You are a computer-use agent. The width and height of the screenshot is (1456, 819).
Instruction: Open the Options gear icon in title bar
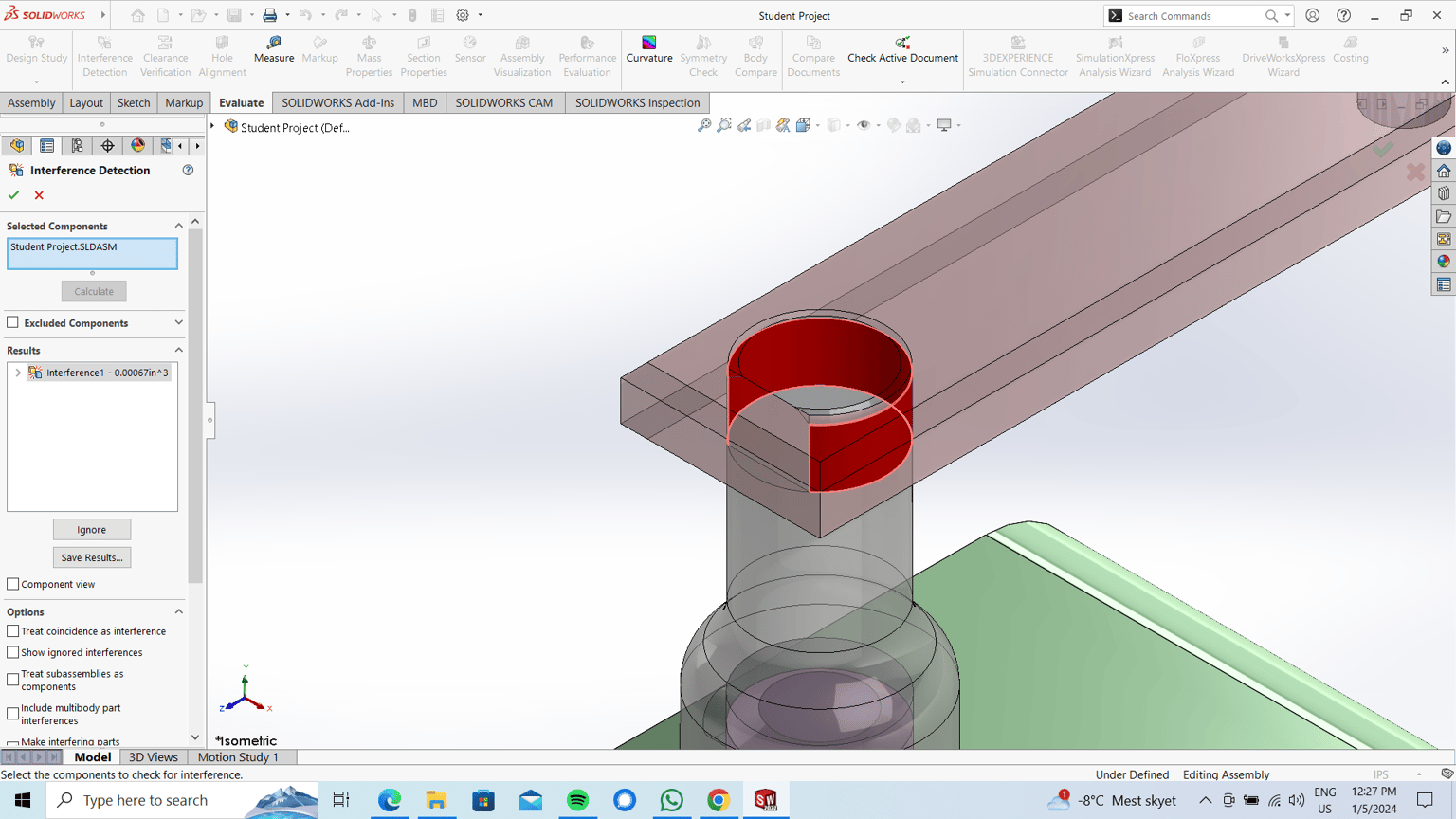(463, 15)
